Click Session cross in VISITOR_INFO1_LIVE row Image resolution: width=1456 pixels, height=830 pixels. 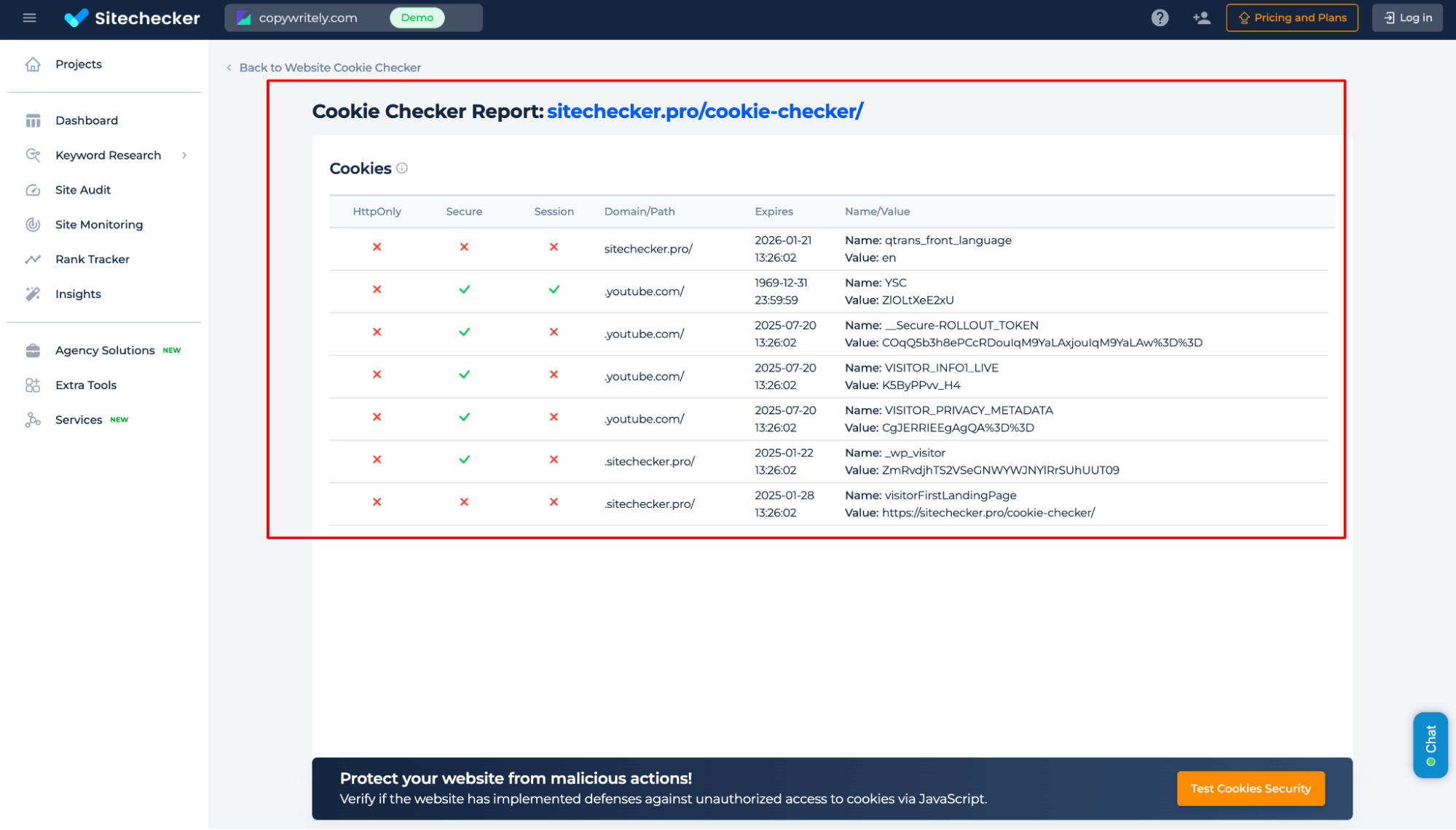coord(554,375)
